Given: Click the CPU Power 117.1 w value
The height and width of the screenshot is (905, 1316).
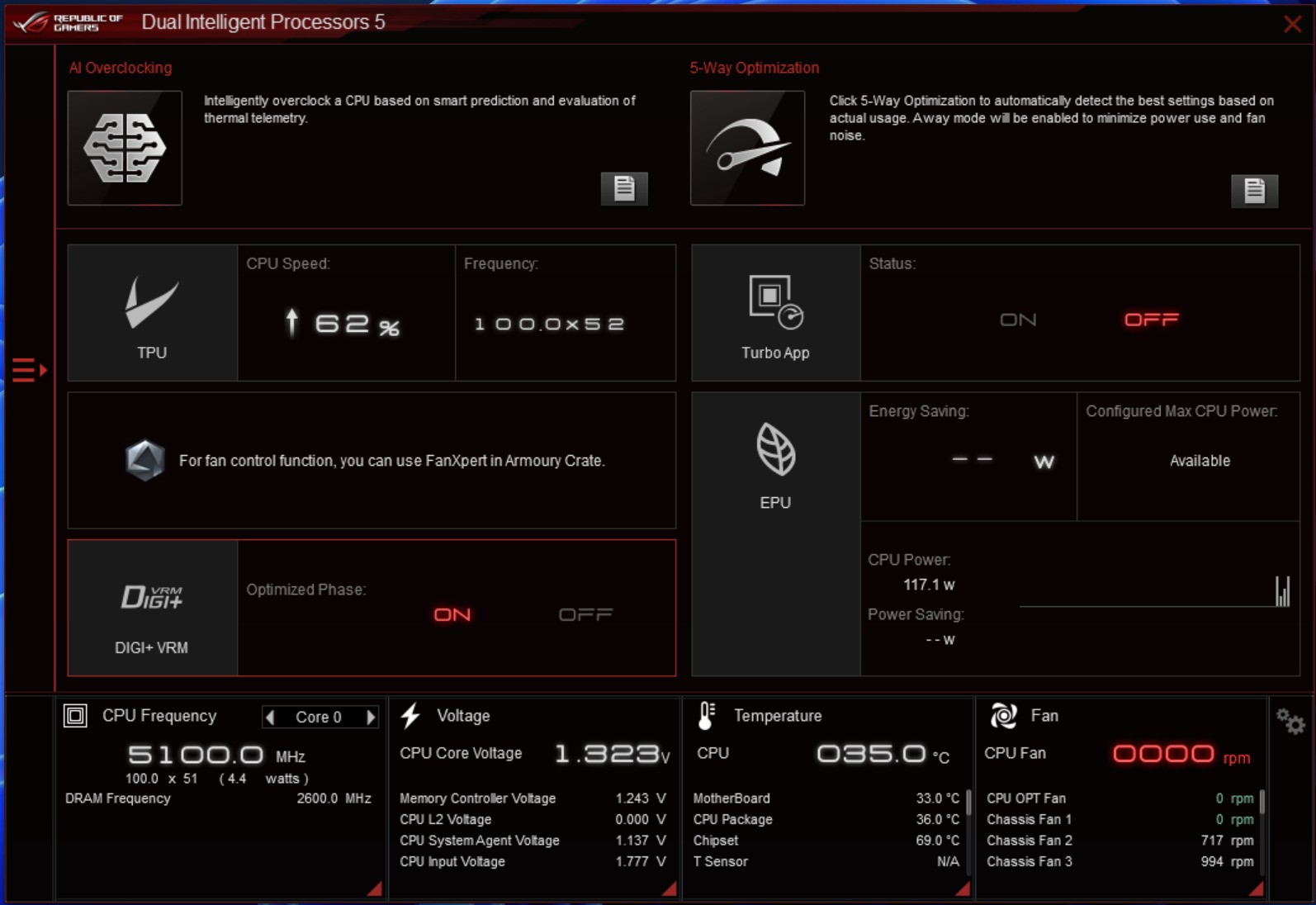Looking at the screenshot, I should [929, 585].
